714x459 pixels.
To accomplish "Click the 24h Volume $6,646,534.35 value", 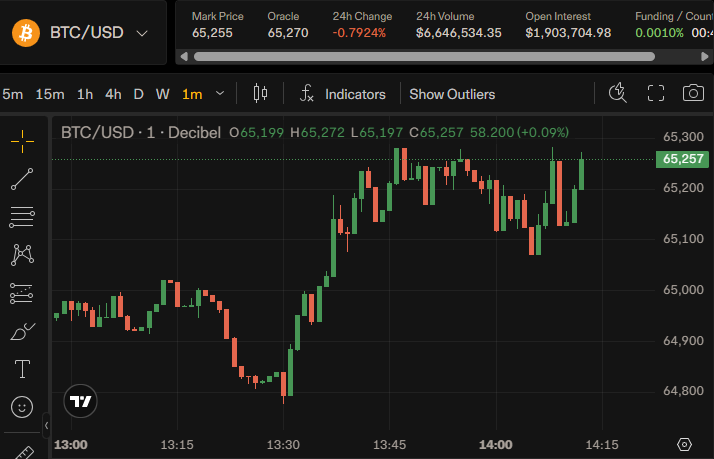I will tap(459, 33).
